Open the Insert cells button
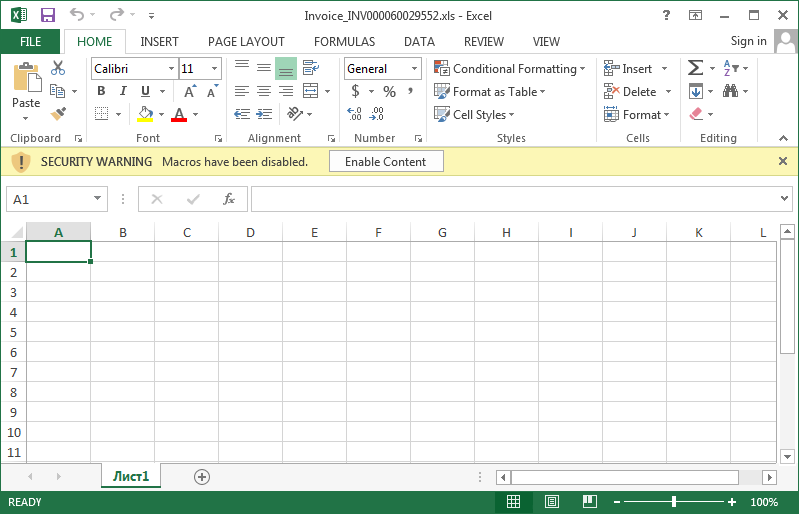Screen dimensions: 799x514 628,68
